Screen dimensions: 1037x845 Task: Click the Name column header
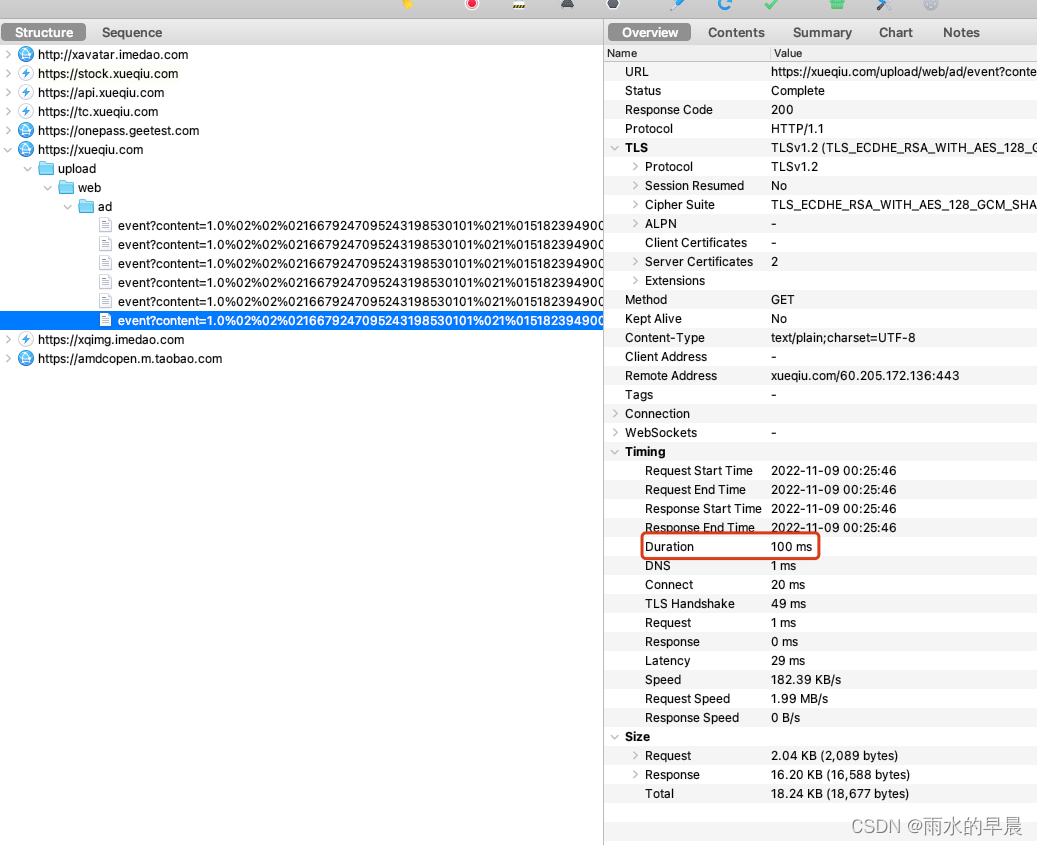point(687,53)
